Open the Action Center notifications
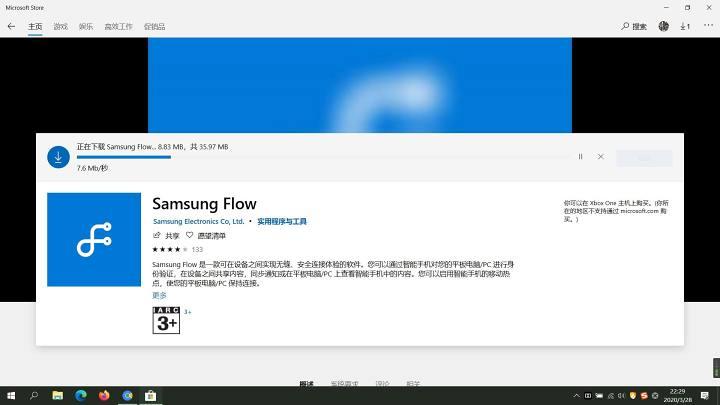 coord(705,395)
